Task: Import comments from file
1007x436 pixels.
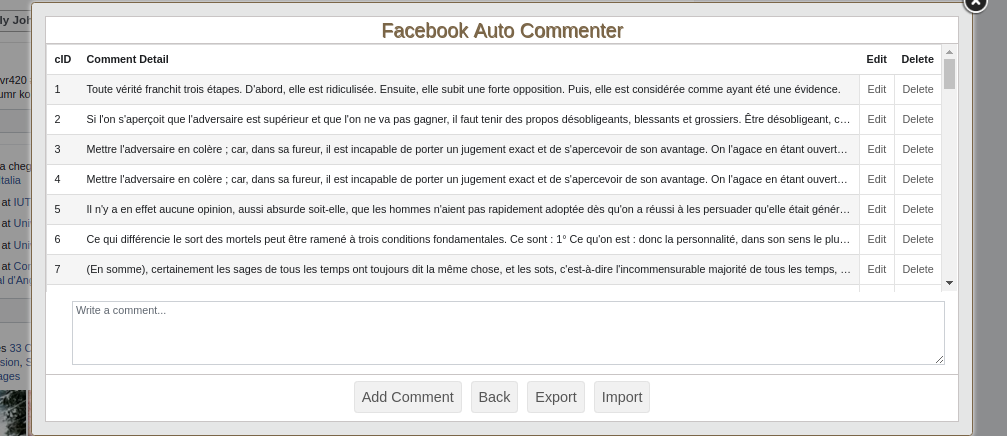Action: pos(622,397)
